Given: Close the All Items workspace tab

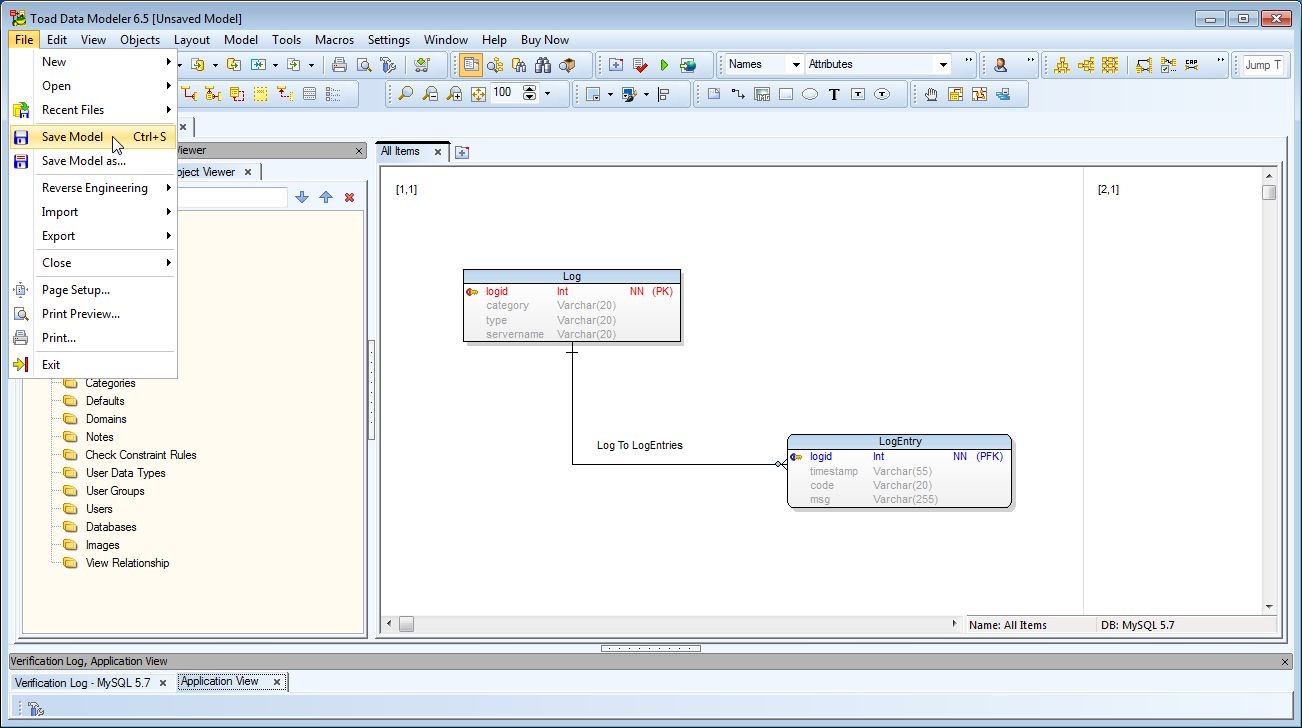Looking at the screenshot, I should point(437,152).
